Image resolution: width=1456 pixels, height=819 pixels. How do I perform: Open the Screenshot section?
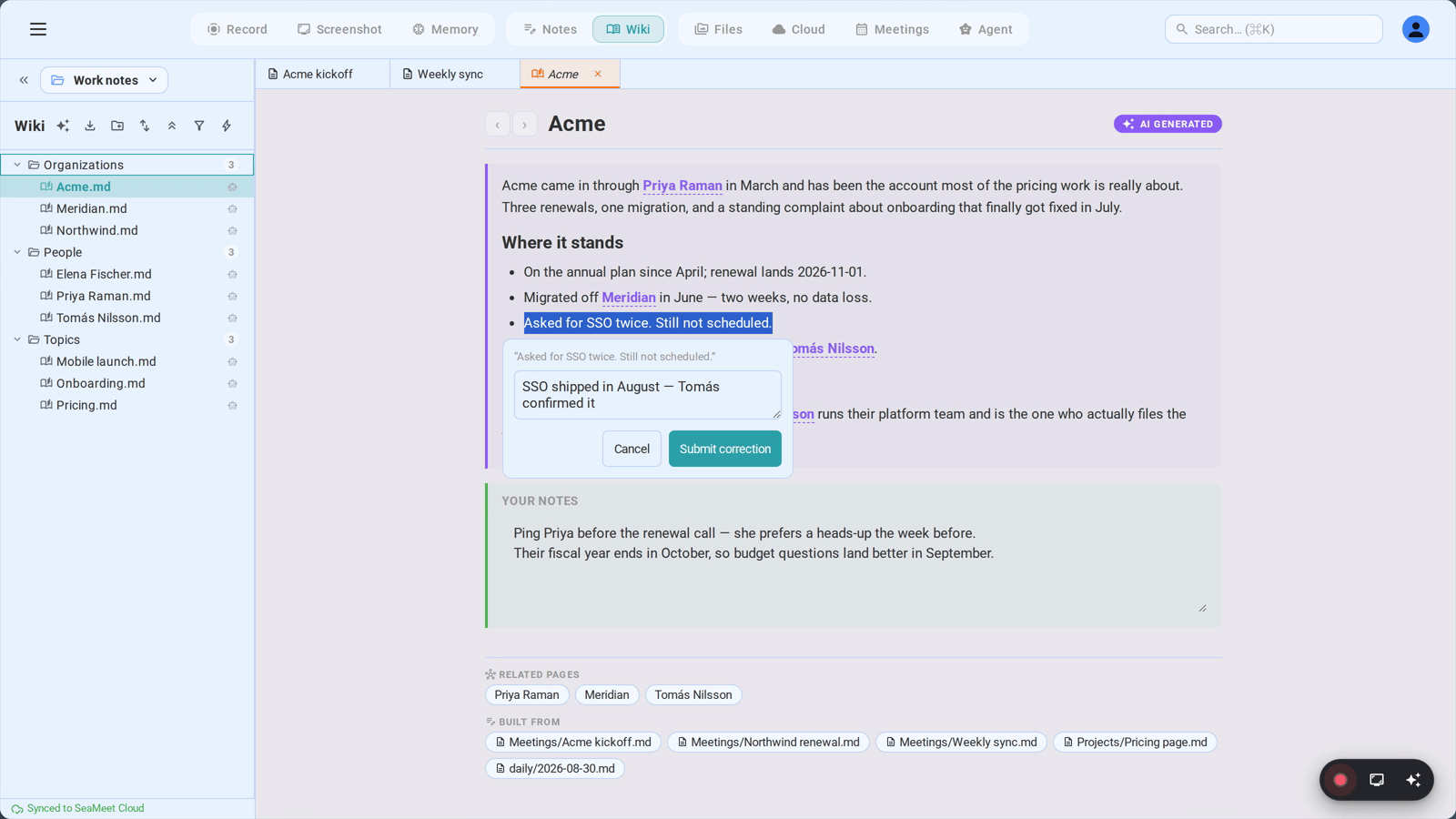click(x=339, y=29)
